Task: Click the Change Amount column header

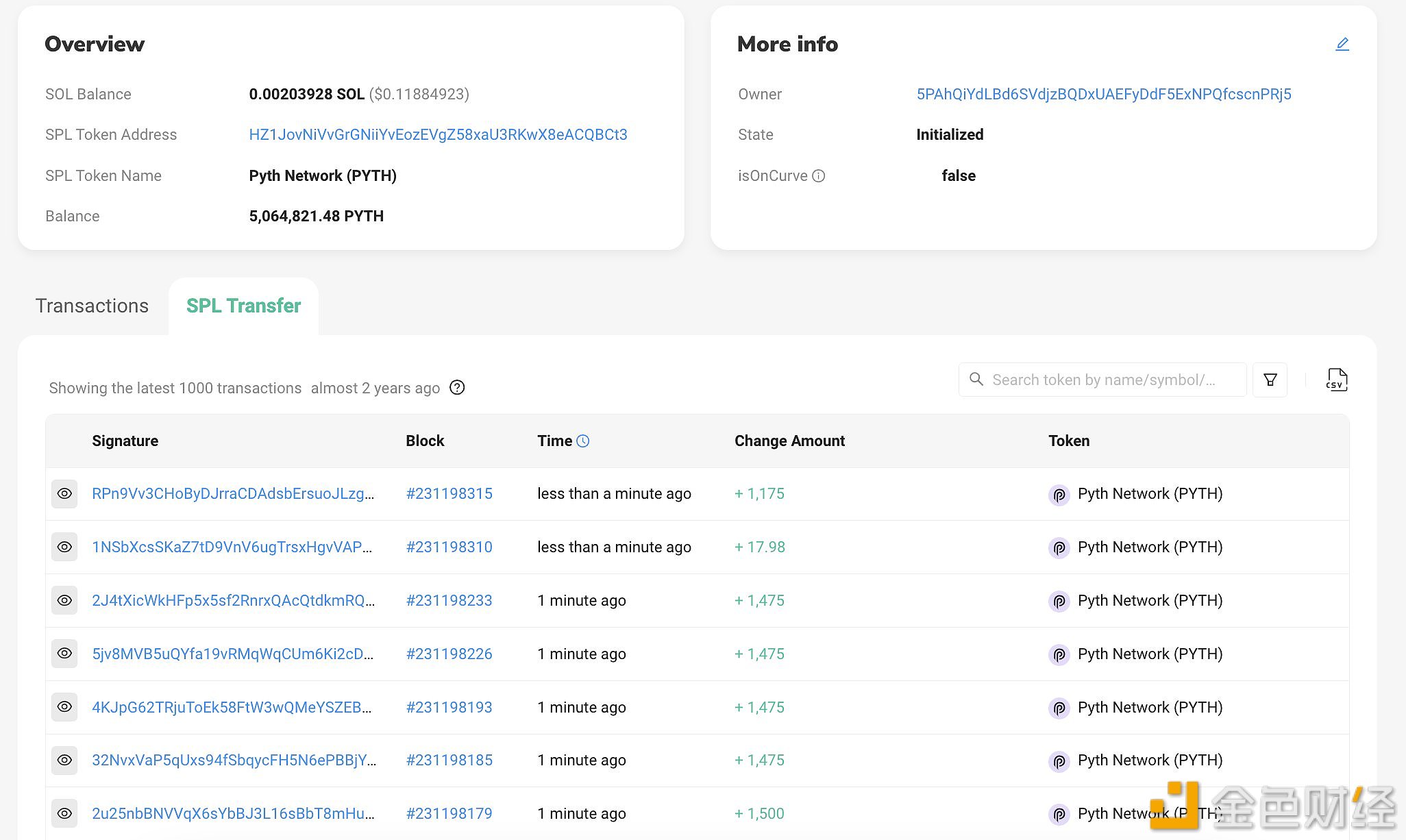Action: click(x=789, y=441)
